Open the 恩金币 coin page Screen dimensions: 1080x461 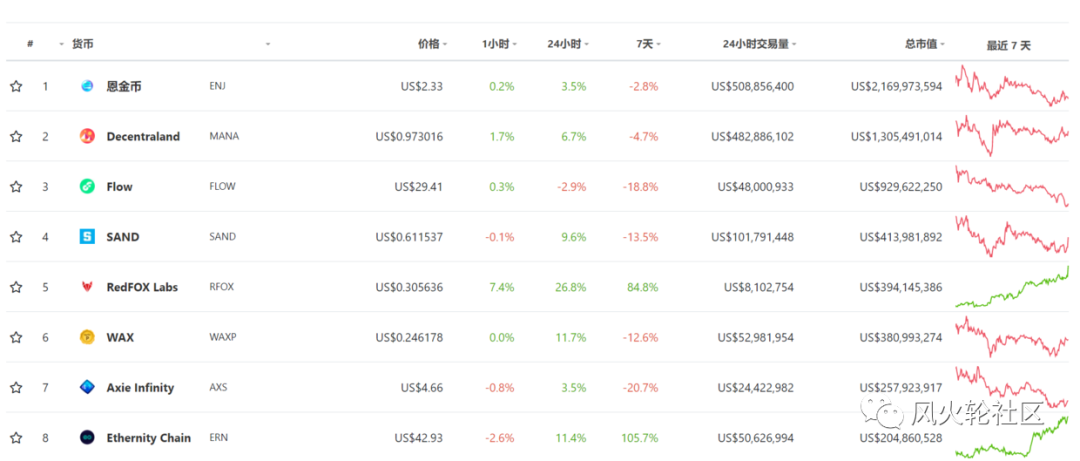[124, 86]
